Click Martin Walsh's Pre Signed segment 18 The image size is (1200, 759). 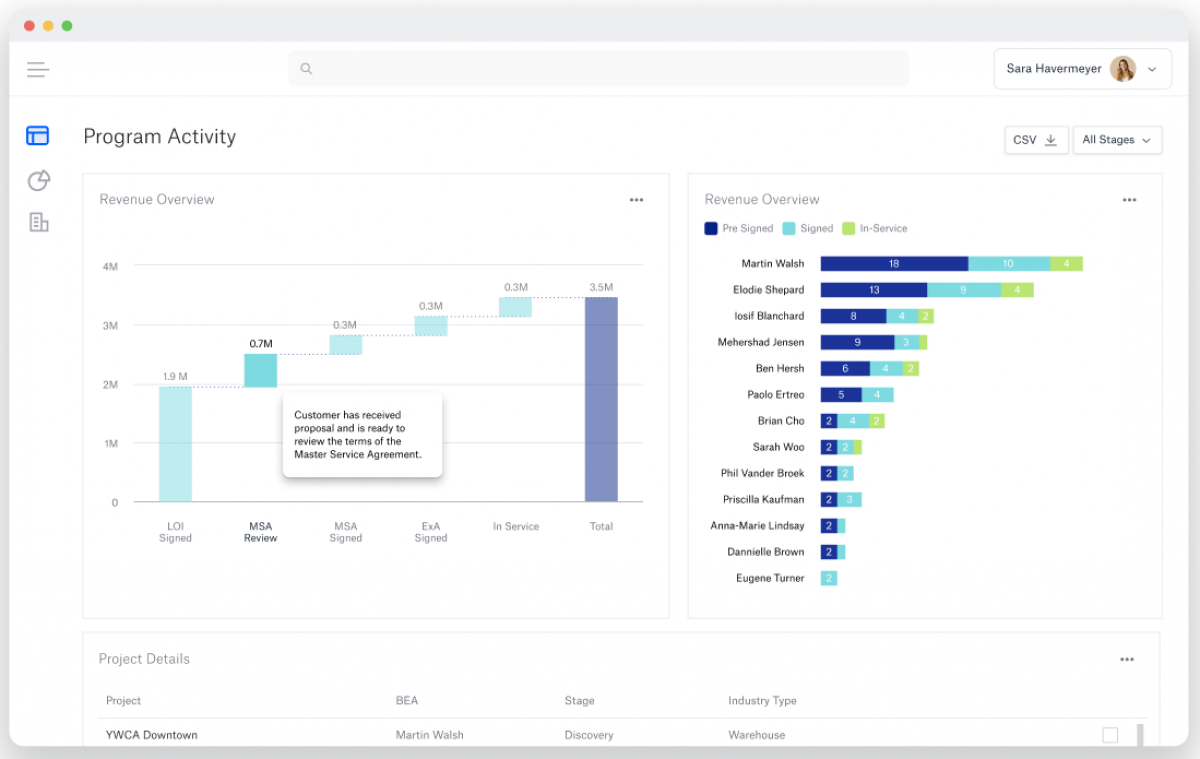894,264
